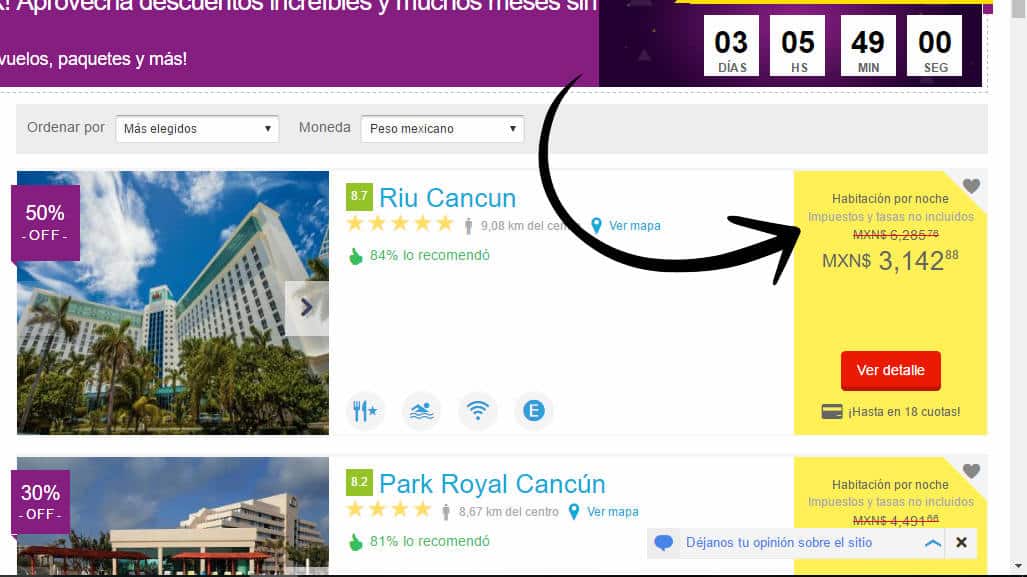Image resolution: width=1027 pixels, height=577 pixels.
Task: Open the Moneda 'Peso mexicano' dropdown
Action: [x=442, y=129]
